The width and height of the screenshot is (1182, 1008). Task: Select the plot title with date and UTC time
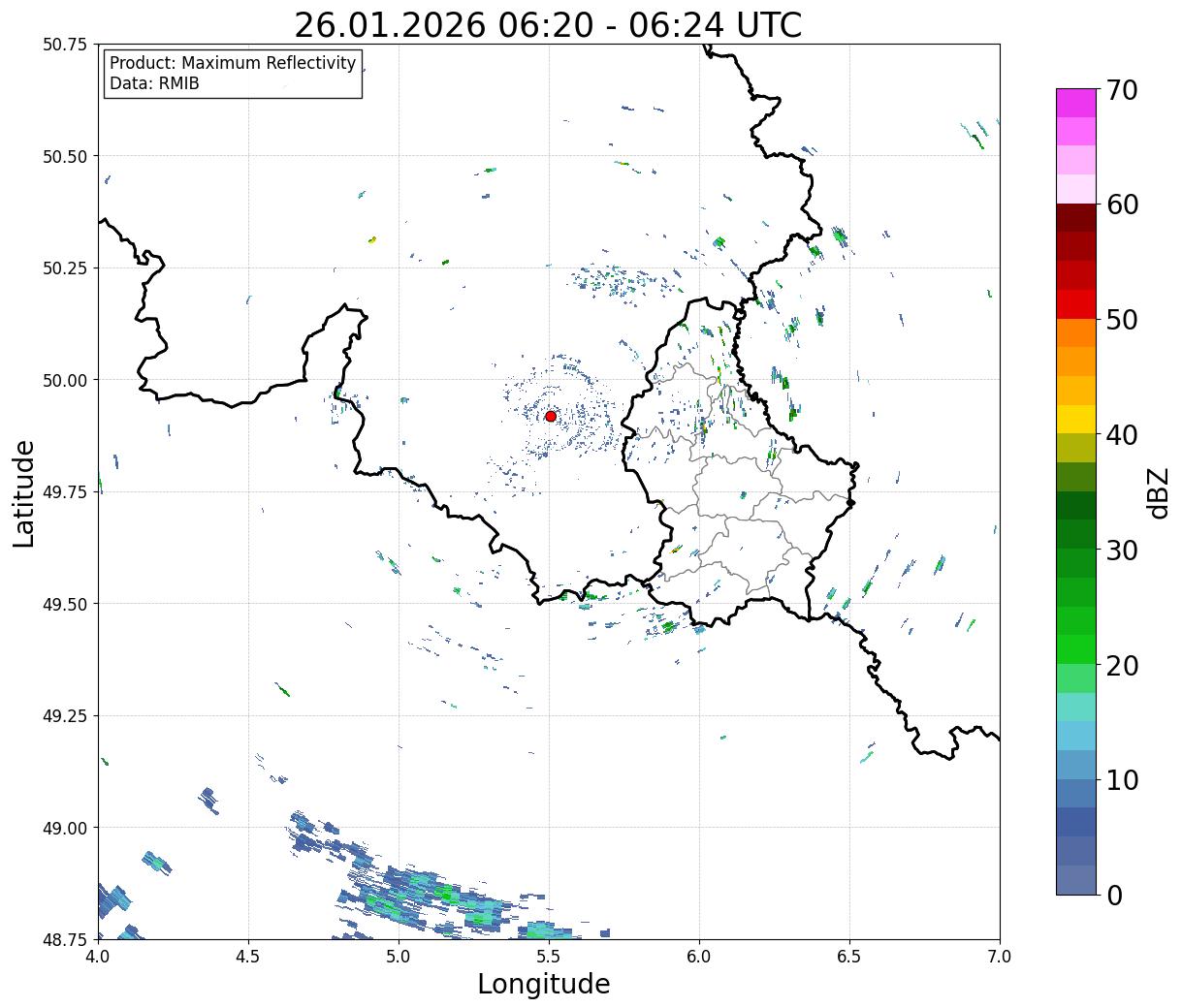(548, 24)
